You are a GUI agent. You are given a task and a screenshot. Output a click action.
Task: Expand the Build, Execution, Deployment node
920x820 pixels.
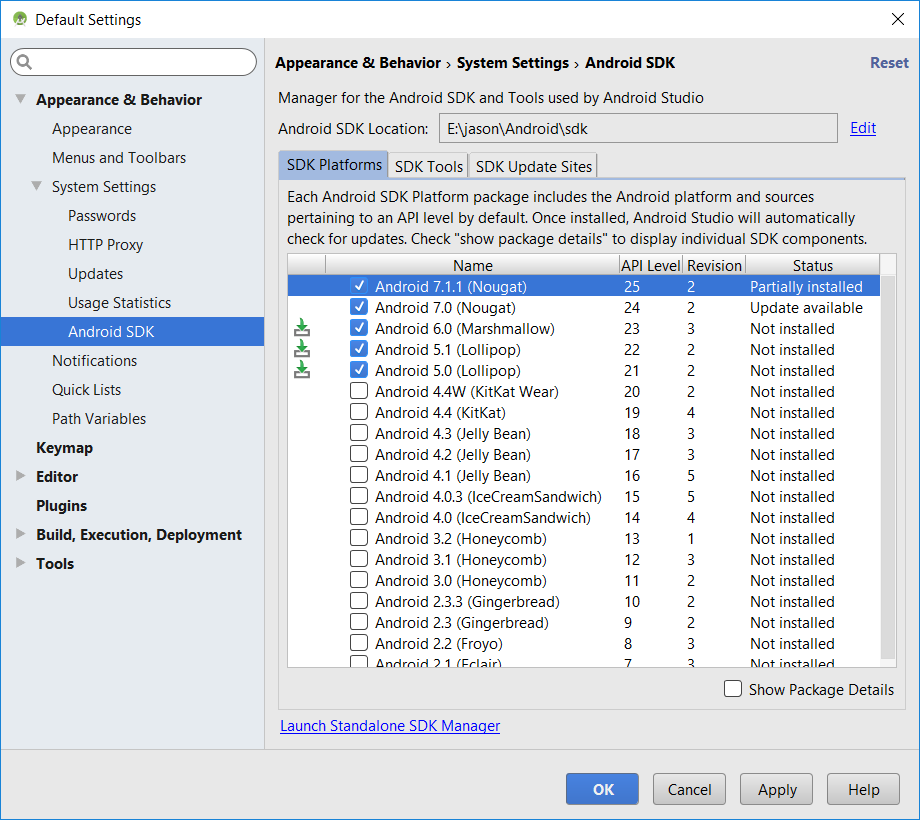pos(21,534)
